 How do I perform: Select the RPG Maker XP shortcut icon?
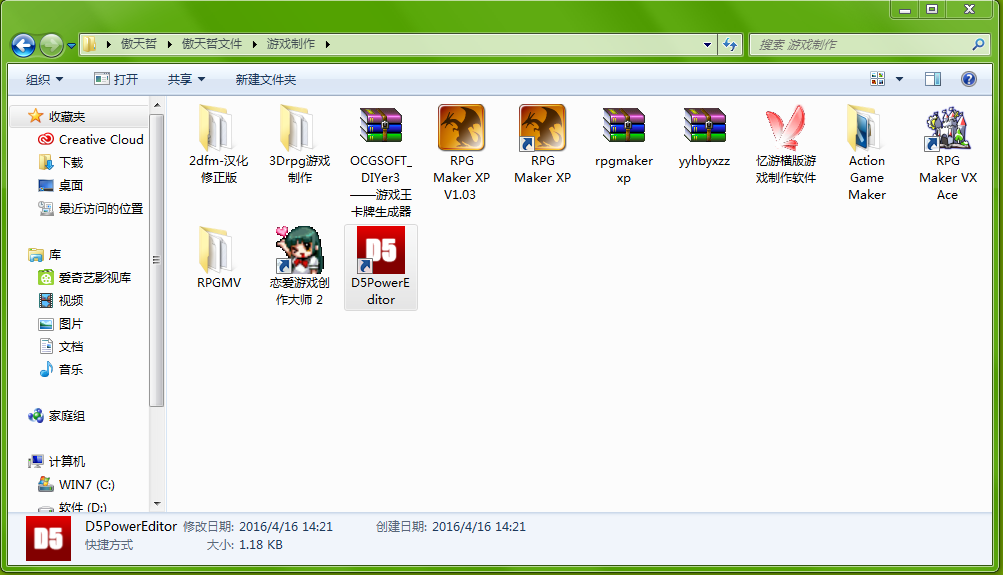click(x=542, y=127)
